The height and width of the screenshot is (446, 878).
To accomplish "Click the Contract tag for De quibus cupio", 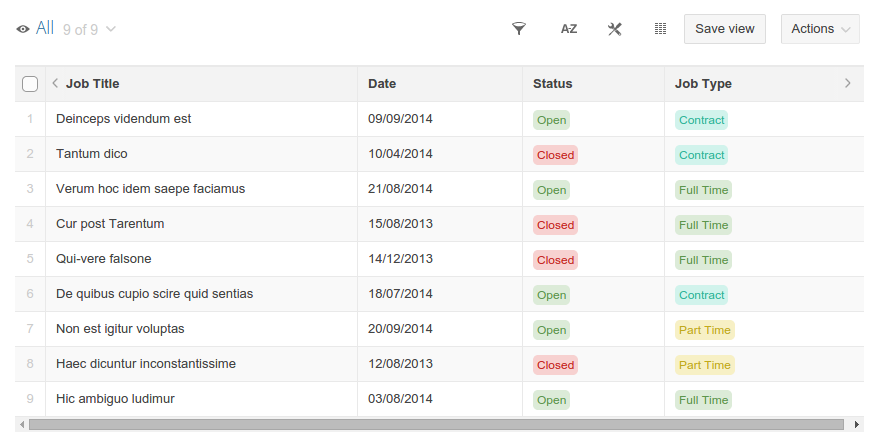I will 701,295.
